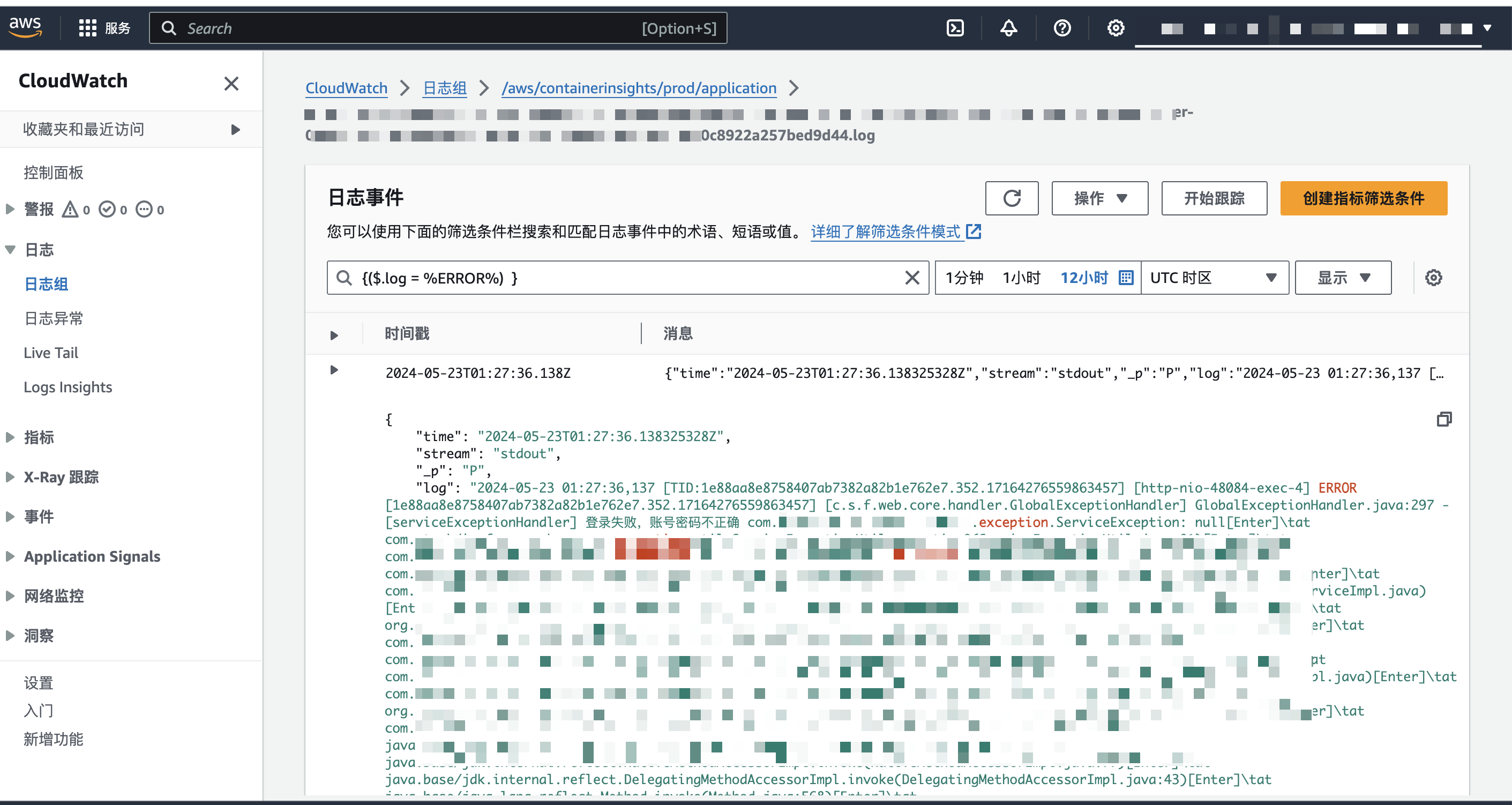Refresh the log events list
The width and height of the screenshot is (1512, 805).
pyautogui.click(x=1012, y=198)
